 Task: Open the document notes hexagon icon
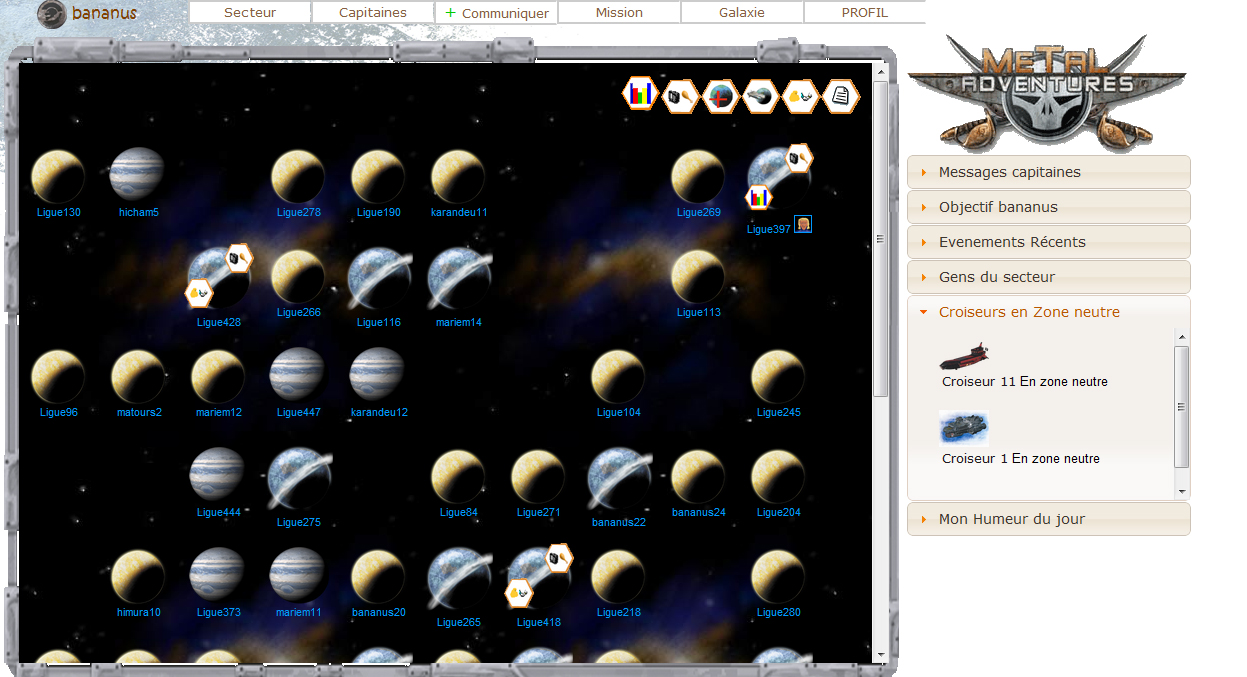[841, 96]
